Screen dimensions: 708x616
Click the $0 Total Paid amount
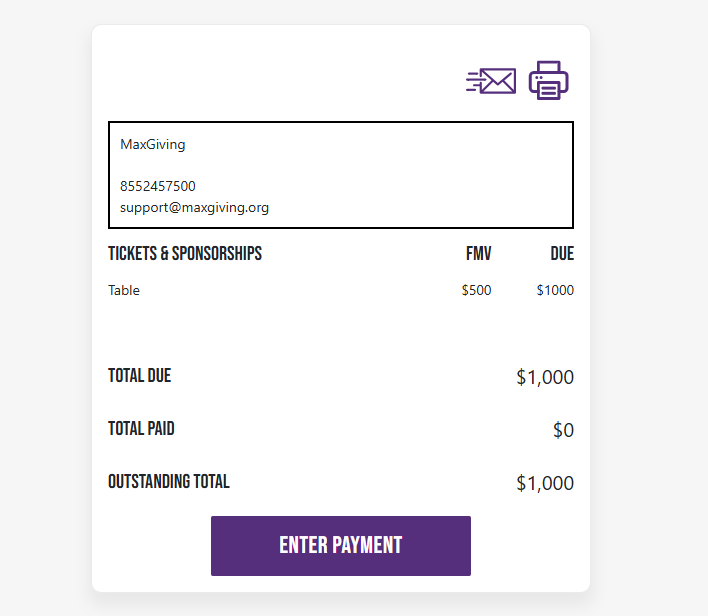[x=564, y=430]
